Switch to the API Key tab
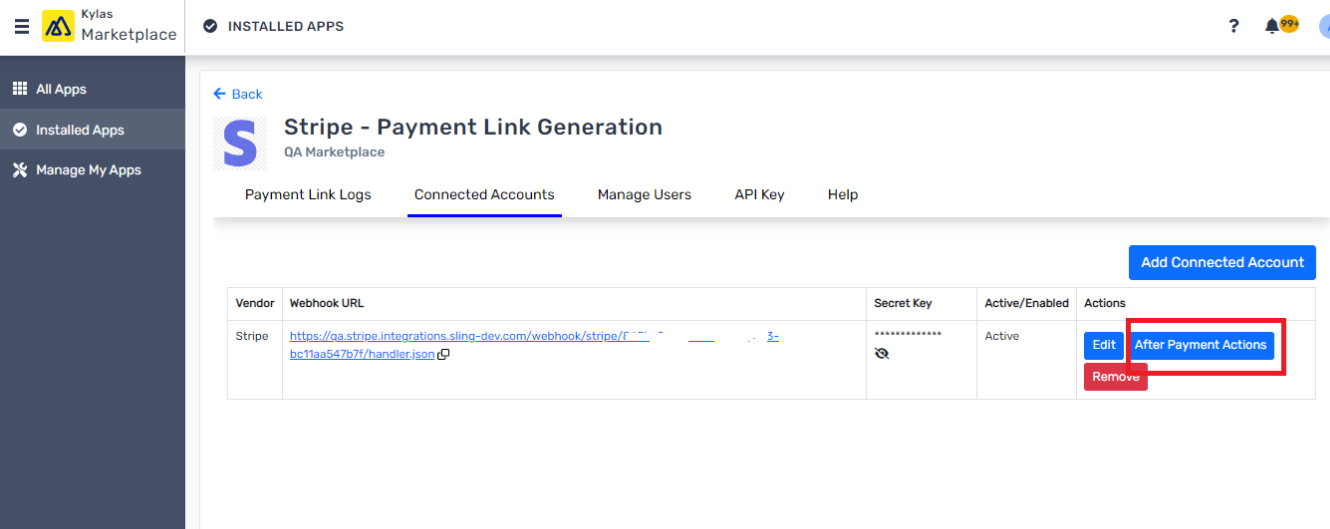The width and height of the screenshot is (1330, 529). tap(759, 195)
